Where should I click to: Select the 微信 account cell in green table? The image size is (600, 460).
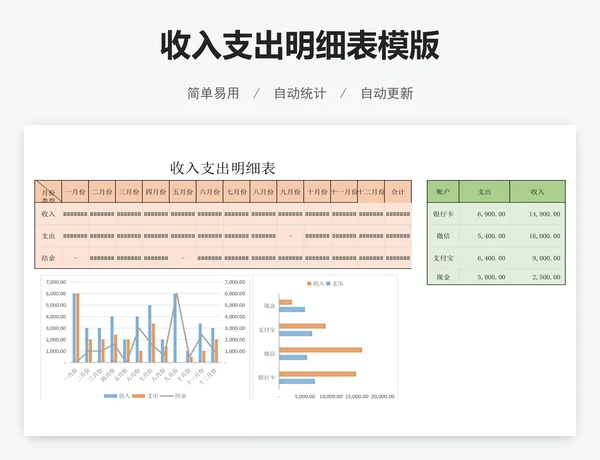click(x=443, y=236)
